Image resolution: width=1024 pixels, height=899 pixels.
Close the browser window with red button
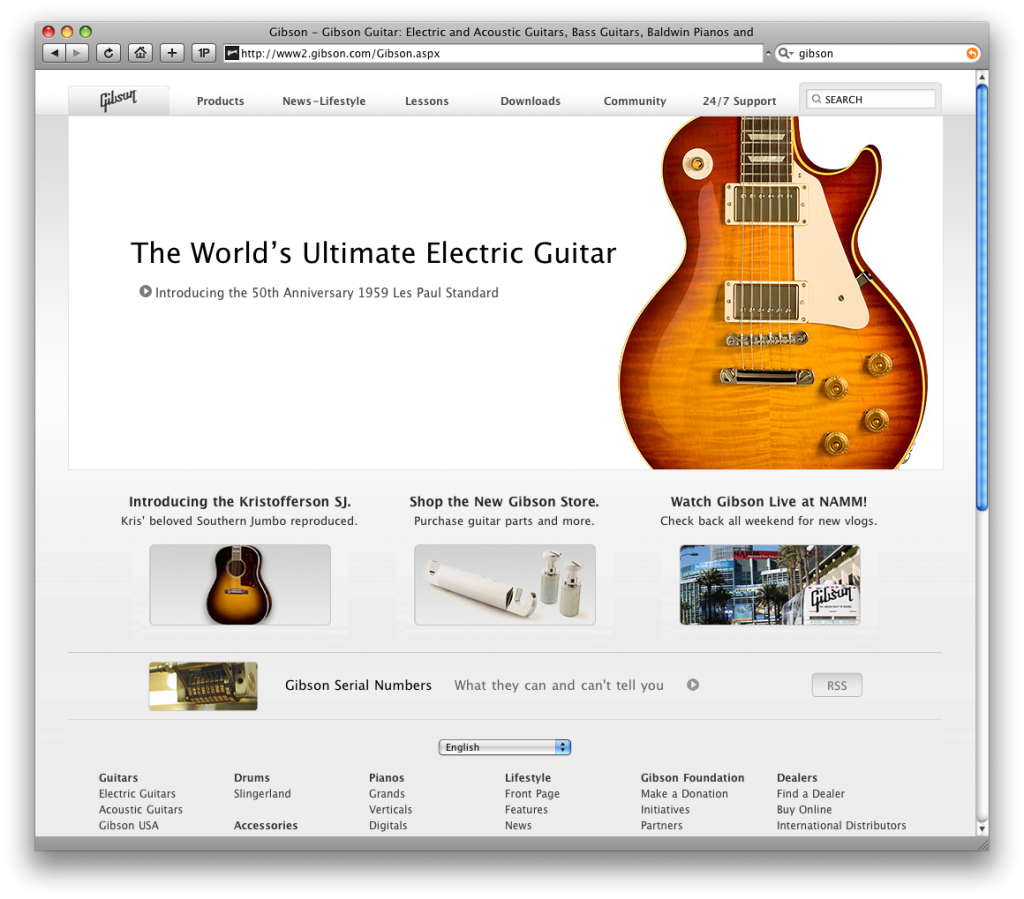click(x=48, y=31)
